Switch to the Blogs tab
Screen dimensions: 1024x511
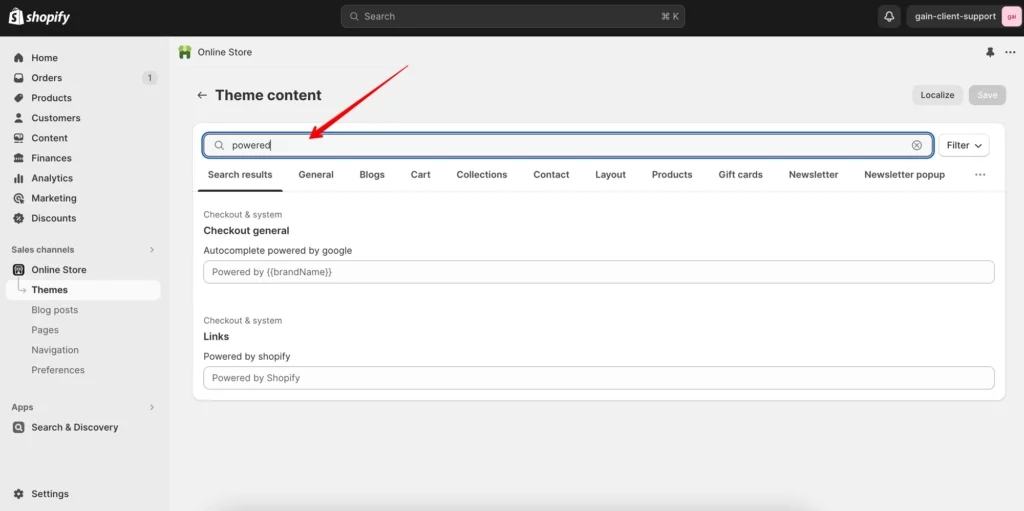(372, 174)
